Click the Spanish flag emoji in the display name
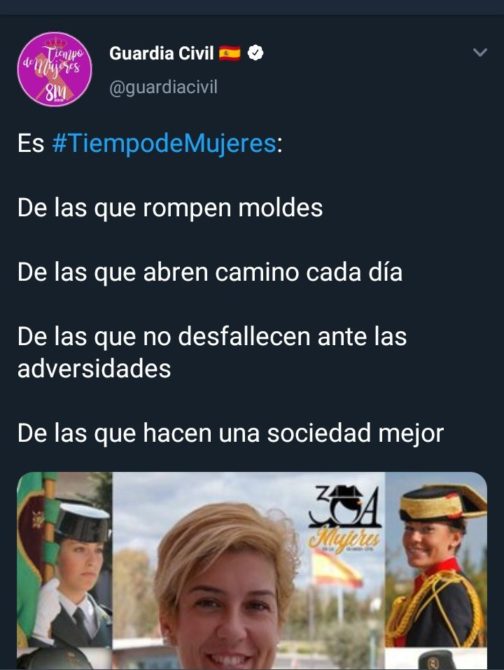Image resolution: width=504 pixels, height=670 pixels. tap(230, 53)
